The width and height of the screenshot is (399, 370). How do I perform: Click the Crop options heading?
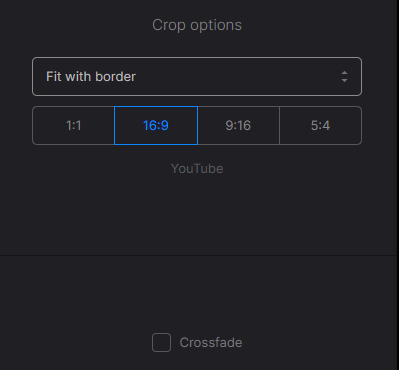pos(197,25)
